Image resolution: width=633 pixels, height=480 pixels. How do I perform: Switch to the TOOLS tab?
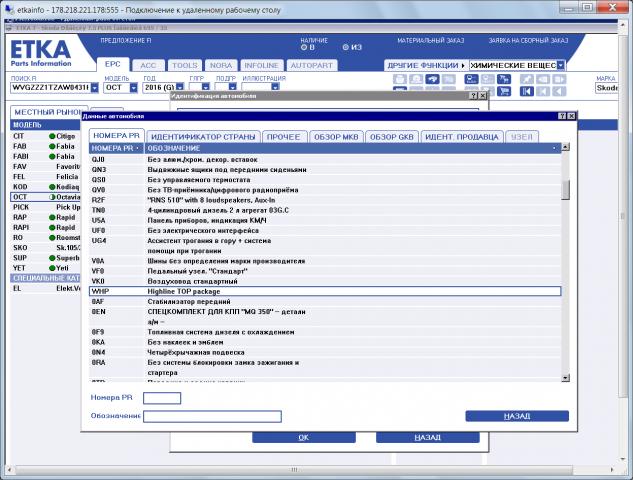click(185, 65)
